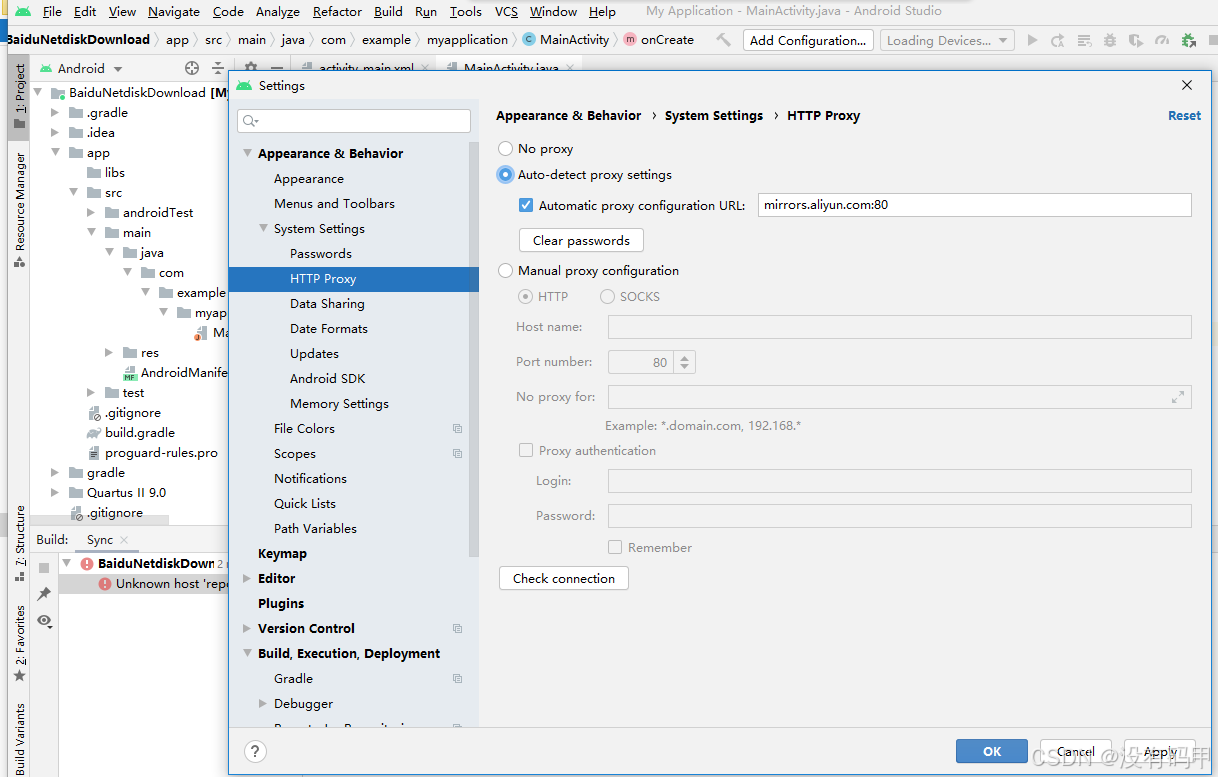
Task: Click the copy icon beside Version Control
Action: pos(457,629)
